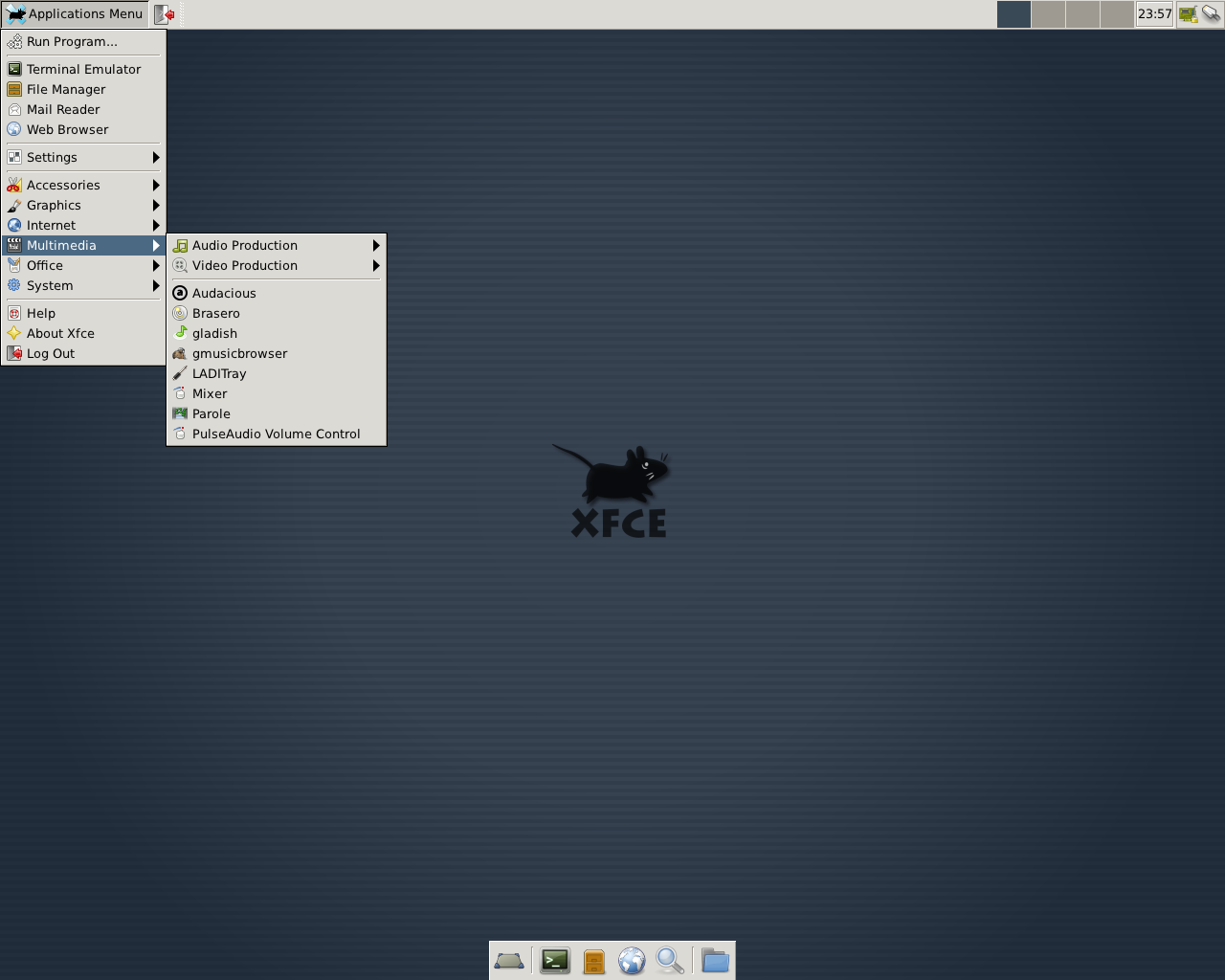1225x980 pixels.
Task: Switch to the second workspace in pager
Action: [1048, 14]
